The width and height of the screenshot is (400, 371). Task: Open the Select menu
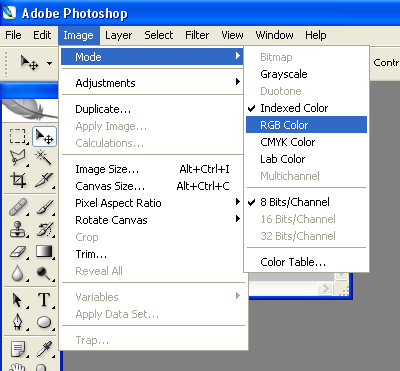tap(159, 35)
